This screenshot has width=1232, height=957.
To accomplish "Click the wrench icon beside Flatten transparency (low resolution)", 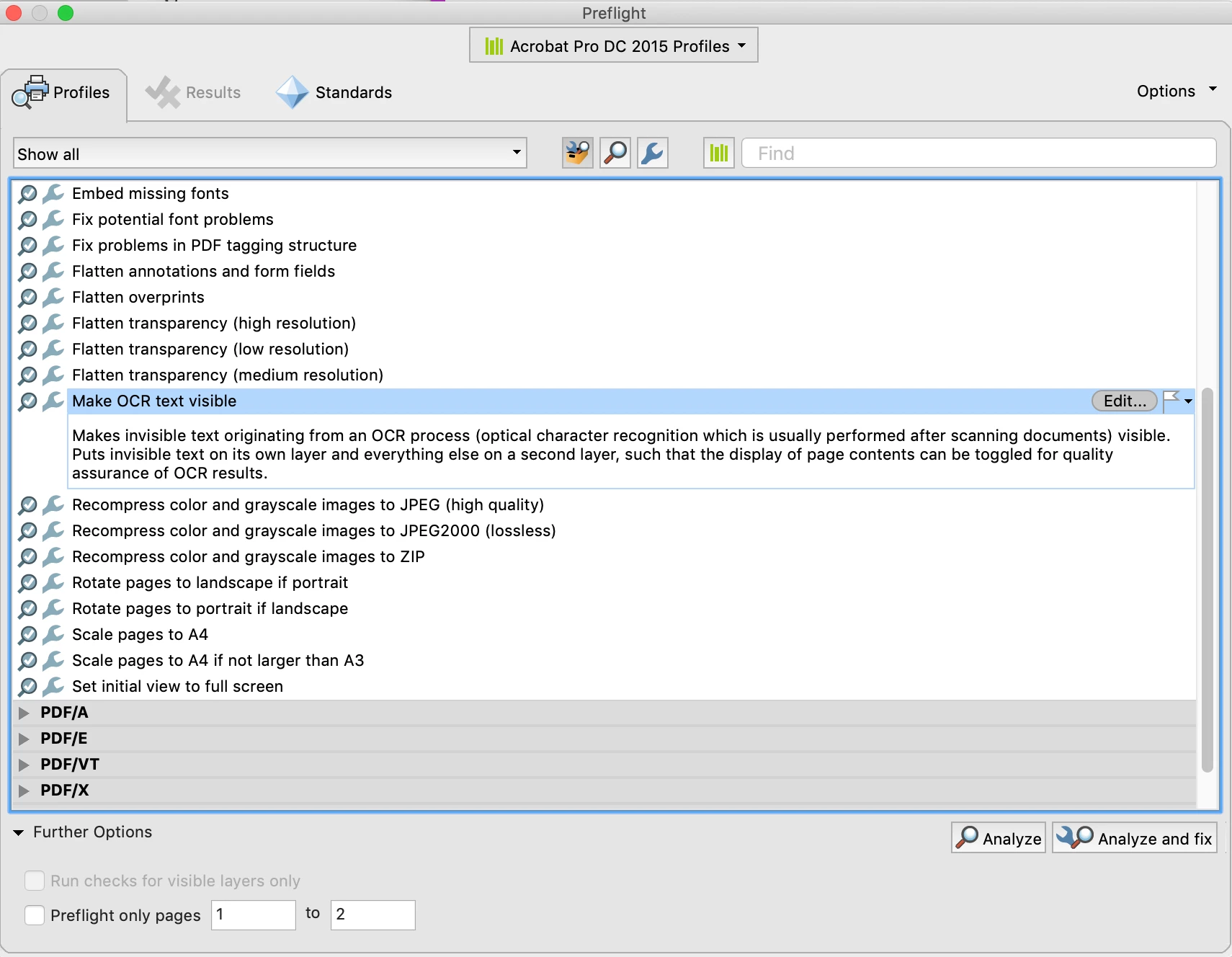I will coord(53,350).
